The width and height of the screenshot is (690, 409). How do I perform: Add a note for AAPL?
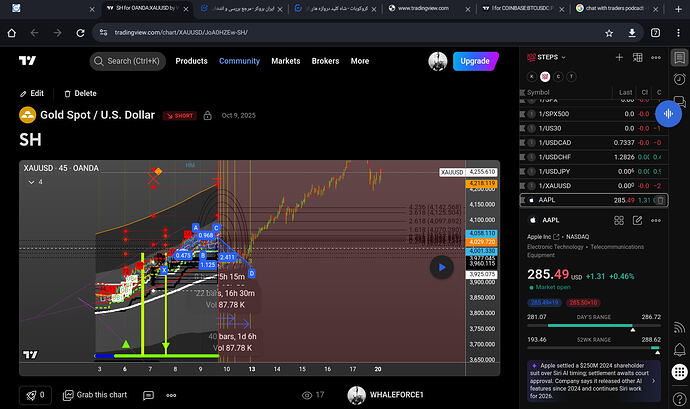(x=637, y=220)
